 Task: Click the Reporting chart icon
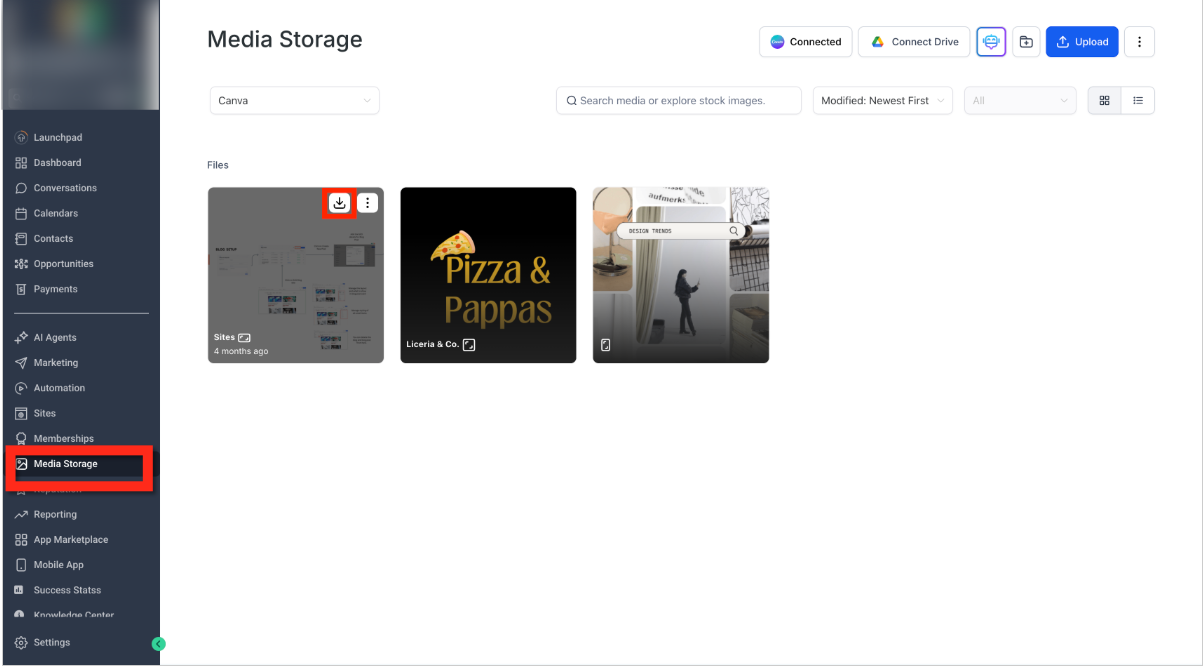click(x=21, y=515)
